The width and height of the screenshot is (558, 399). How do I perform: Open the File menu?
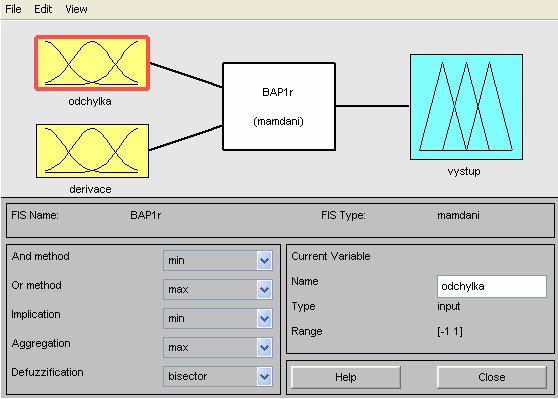13,9
